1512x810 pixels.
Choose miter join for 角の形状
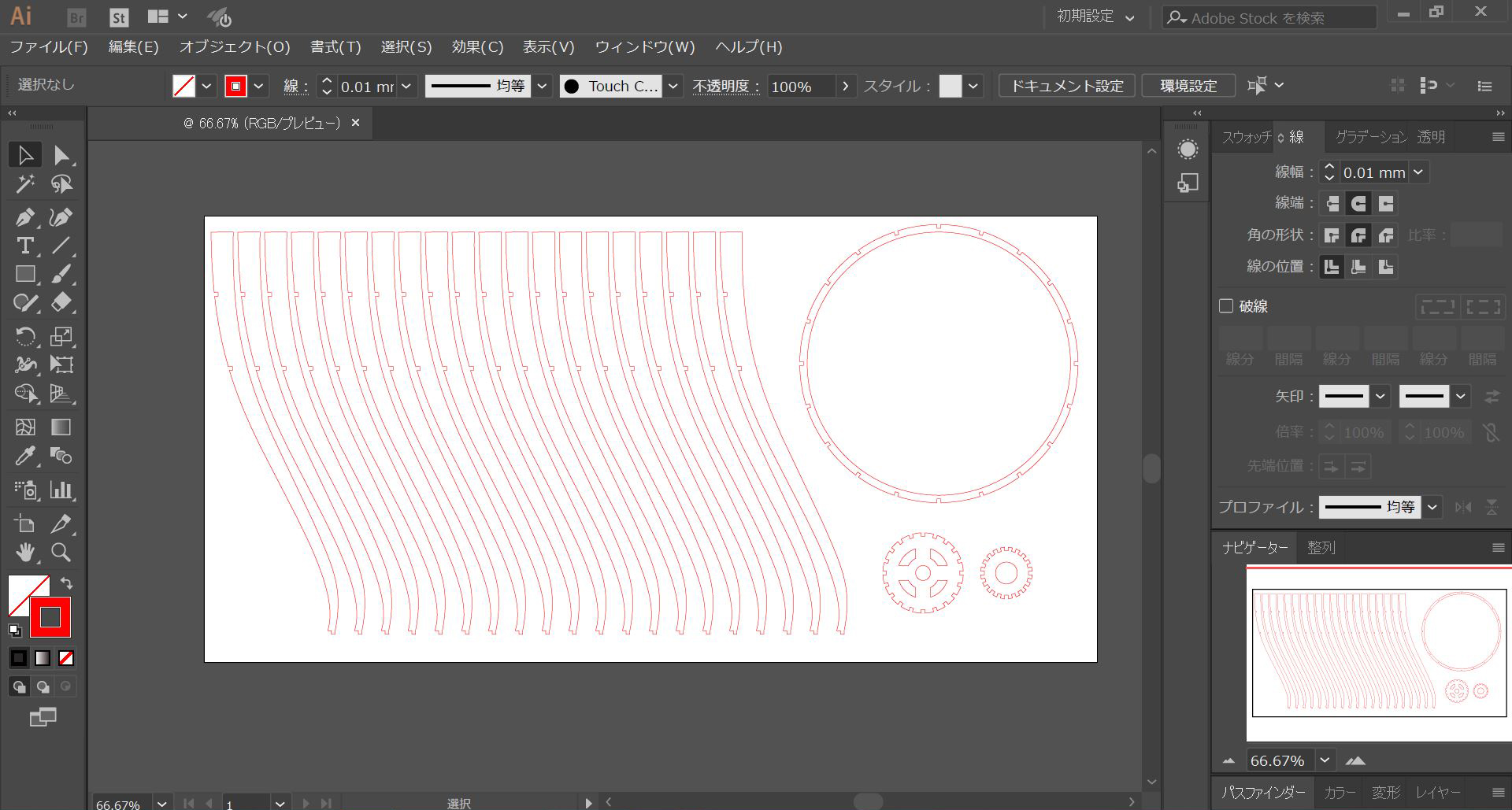point(1332,235)
